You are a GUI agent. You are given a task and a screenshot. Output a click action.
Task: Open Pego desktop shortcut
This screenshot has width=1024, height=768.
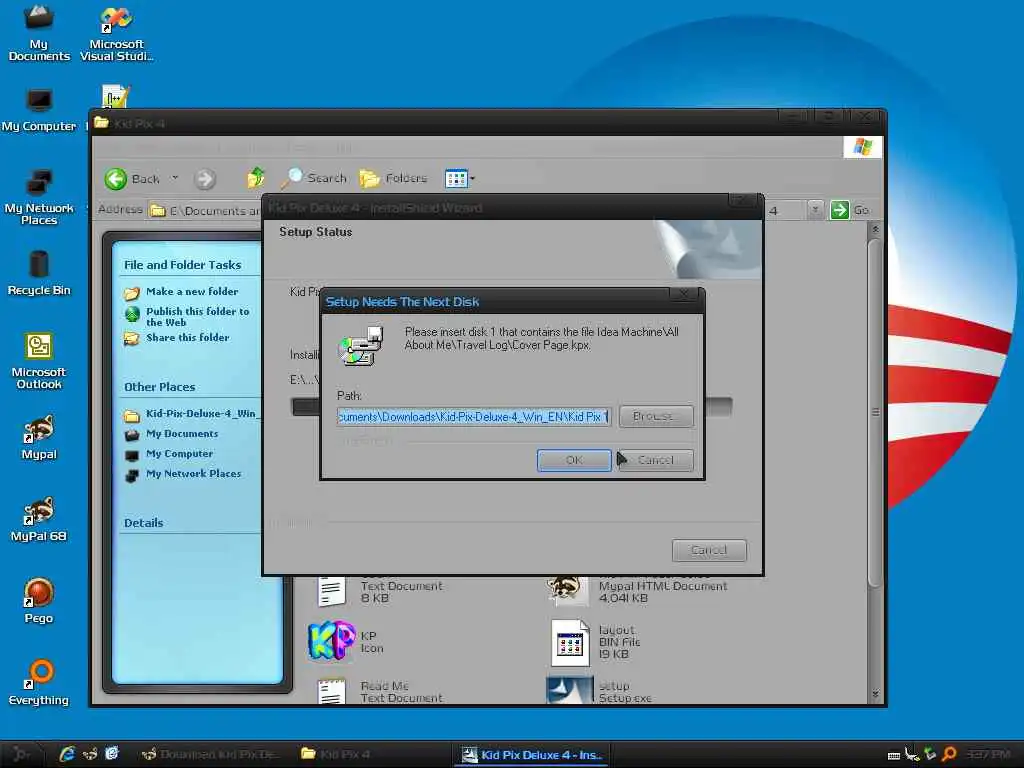point(39,601)
